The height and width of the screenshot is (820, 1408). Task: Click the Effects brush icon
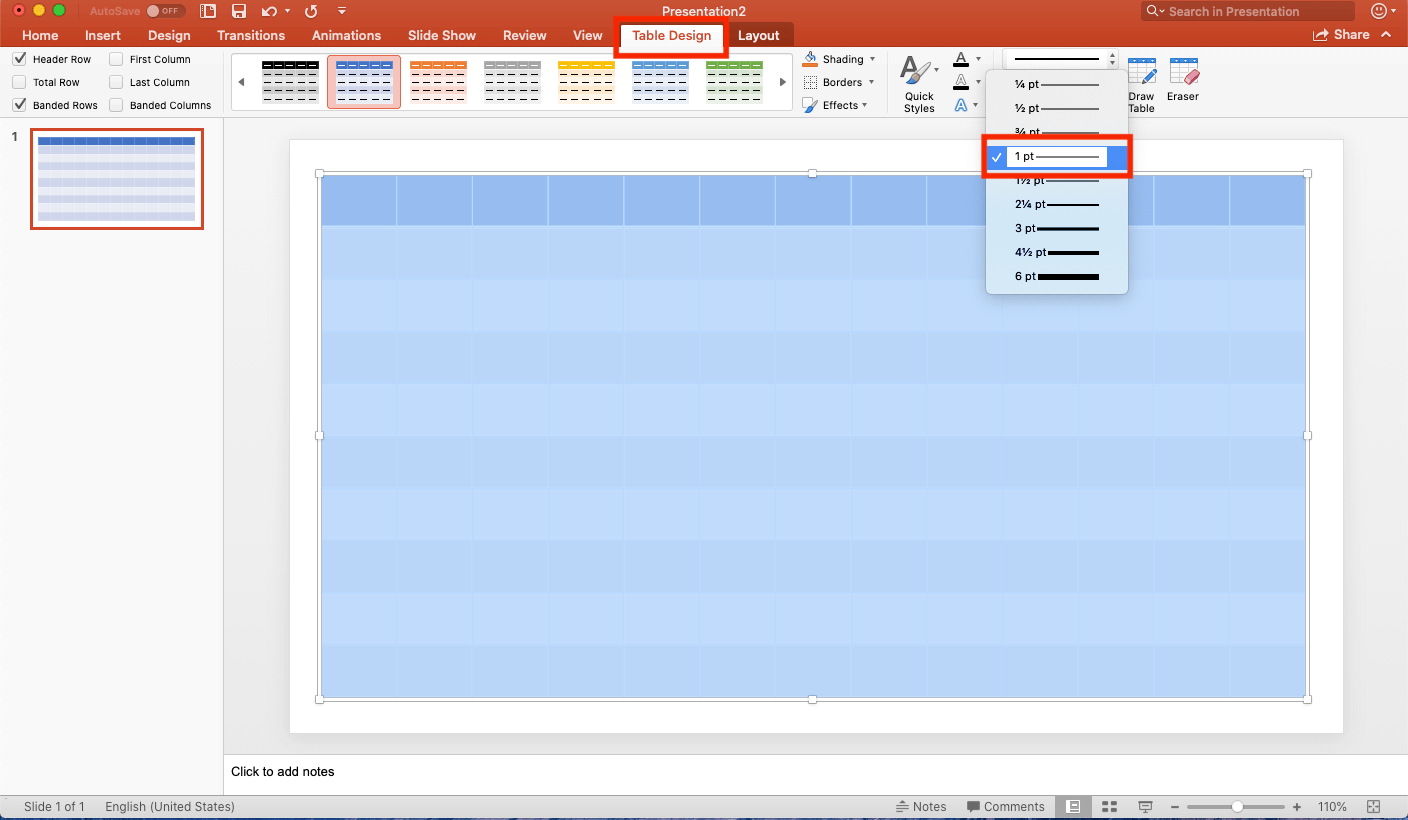(809, 104)
